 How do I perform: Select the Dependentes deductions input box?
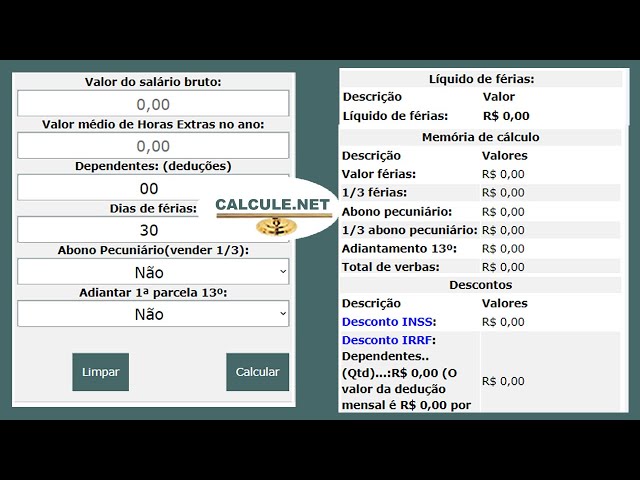click(153, 188)
